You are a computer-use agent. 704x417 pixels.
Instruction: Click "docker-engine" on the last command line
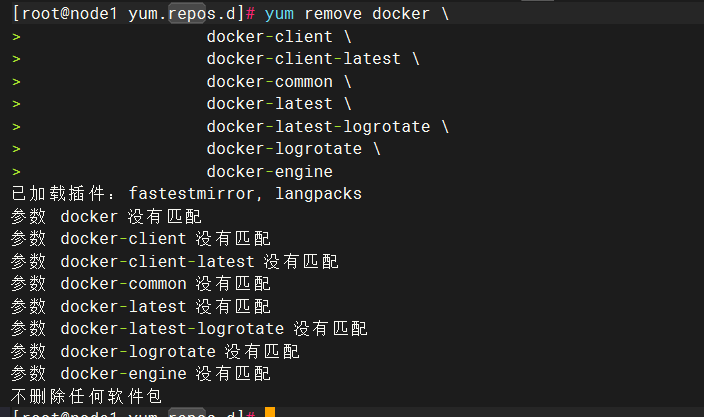[269, 172]
